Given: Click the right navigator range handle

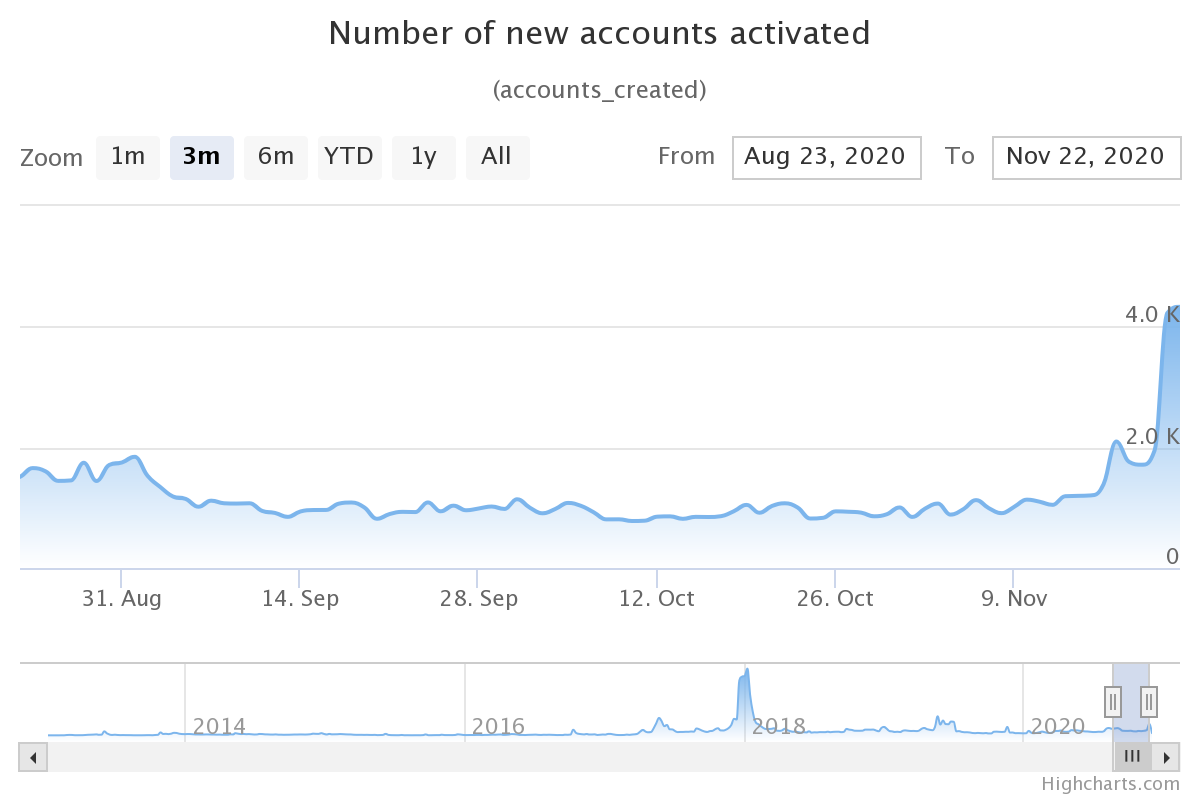Looking at the screenshot, I should click(x=1149, y=701).
